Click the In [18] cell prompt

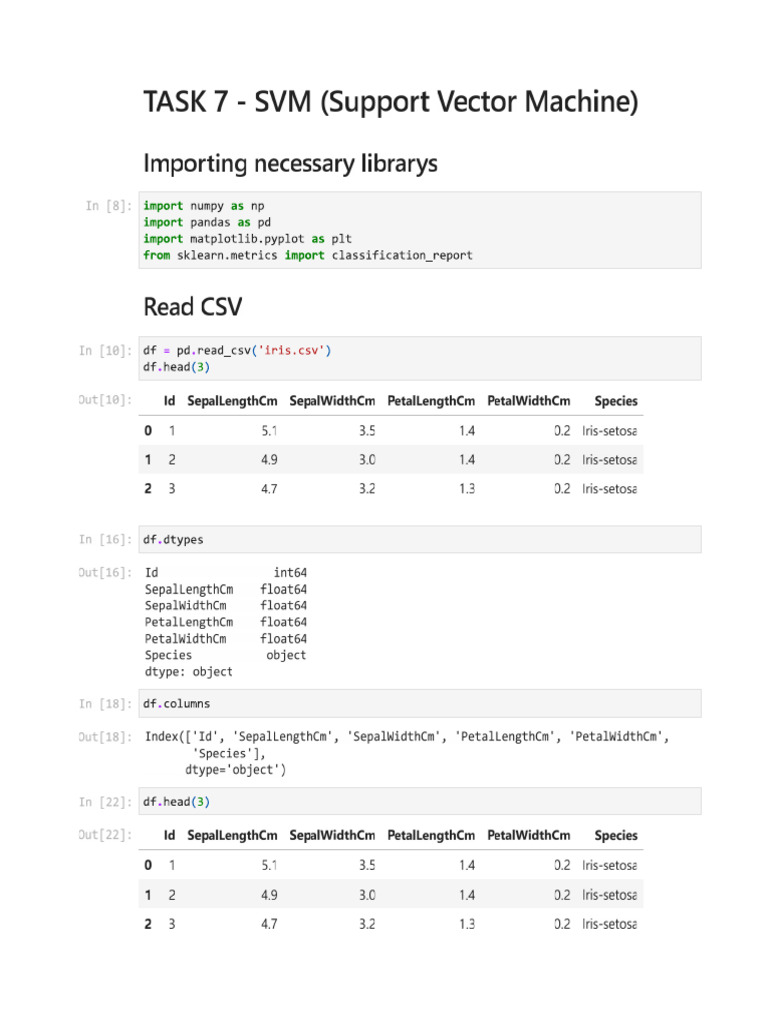point(105,704)
